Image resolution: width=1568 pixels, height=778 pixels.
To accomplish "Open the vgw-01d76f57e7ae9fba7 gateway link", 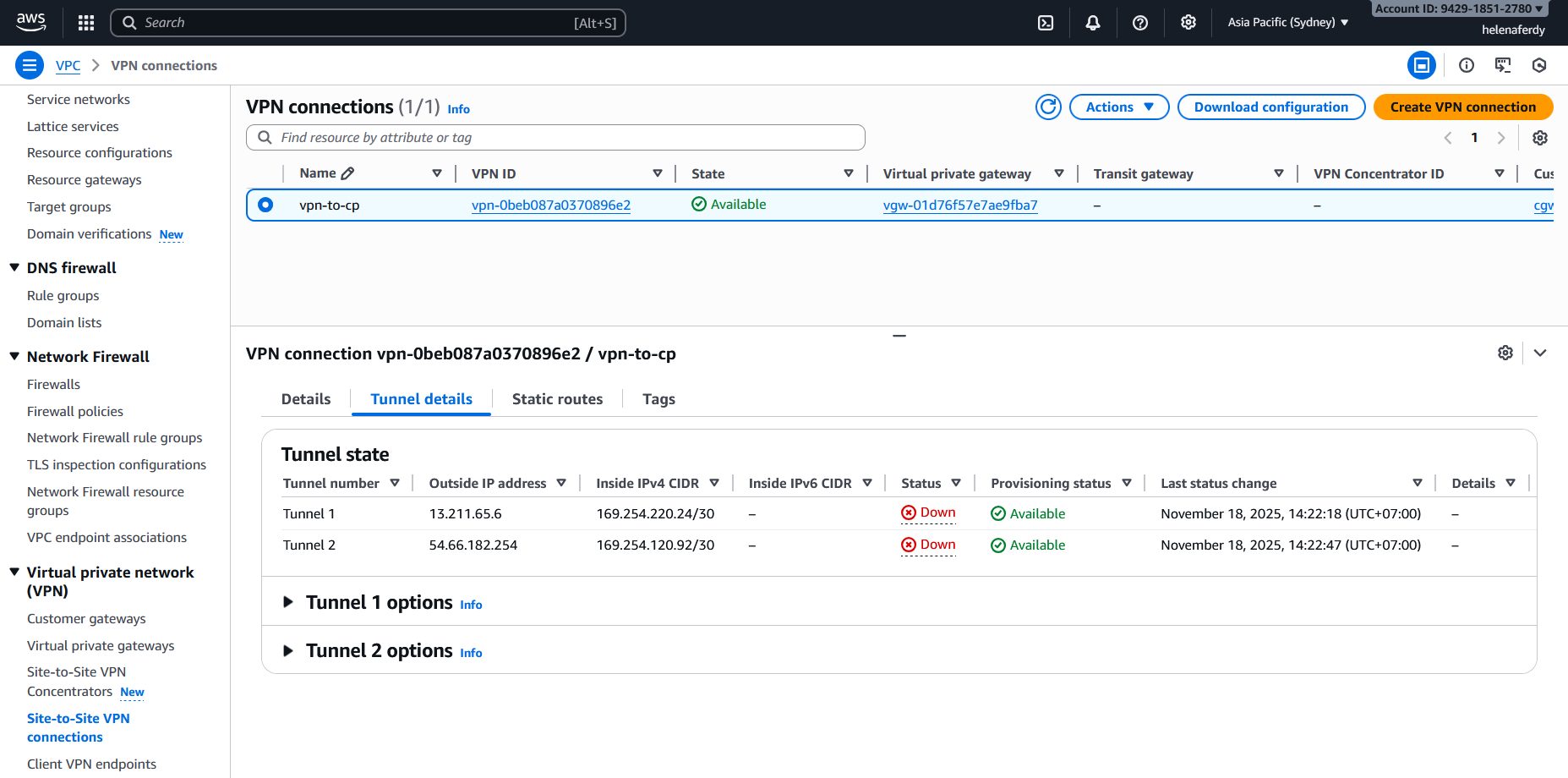I will click(960, 205).
